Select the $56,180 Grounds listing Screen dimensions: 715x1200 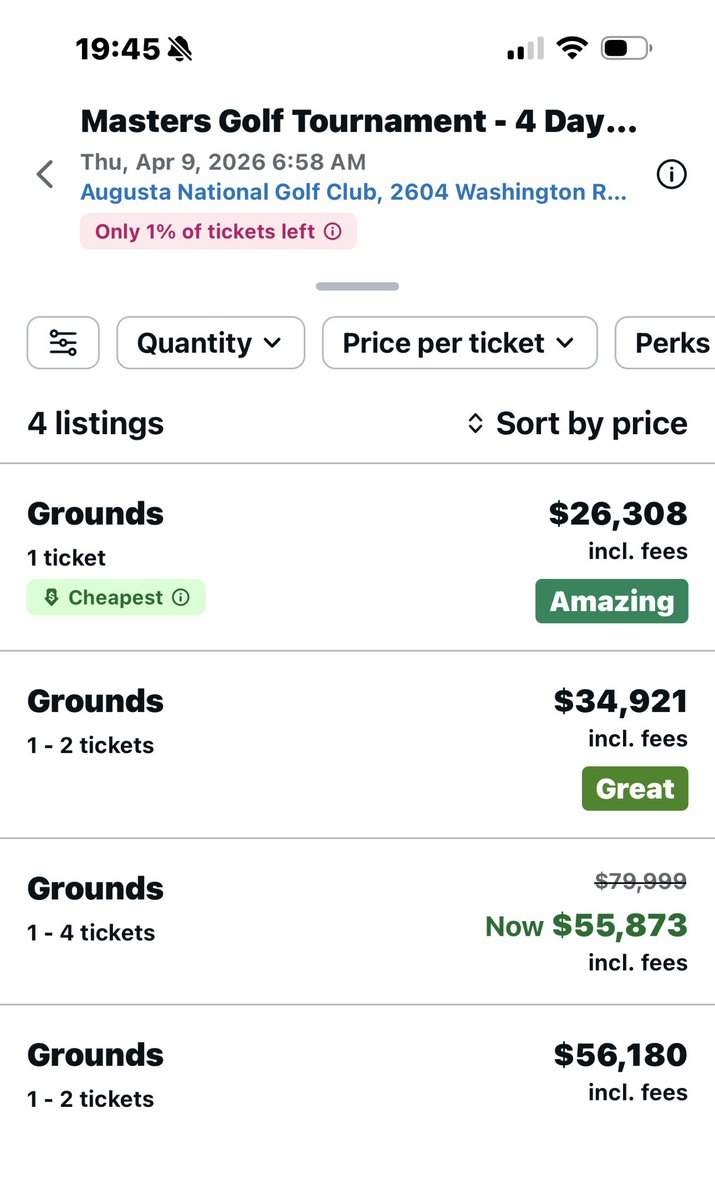(x=300, y=1076)
